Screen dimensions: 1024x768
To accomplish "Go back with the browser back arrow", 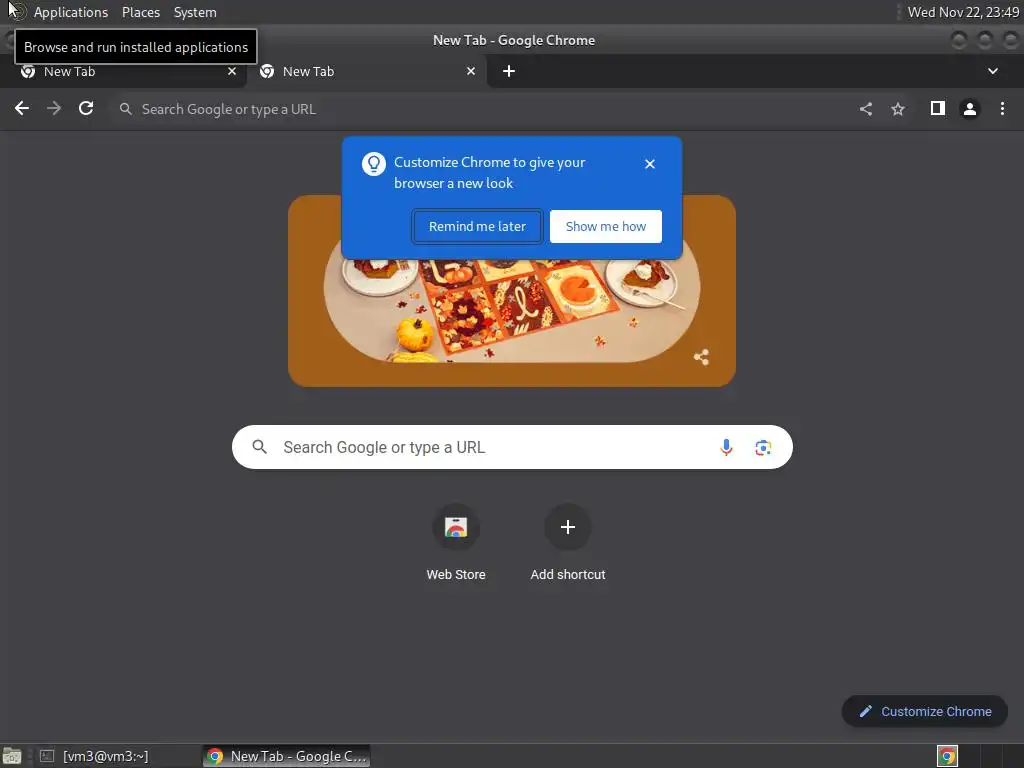I will [22, 108].
